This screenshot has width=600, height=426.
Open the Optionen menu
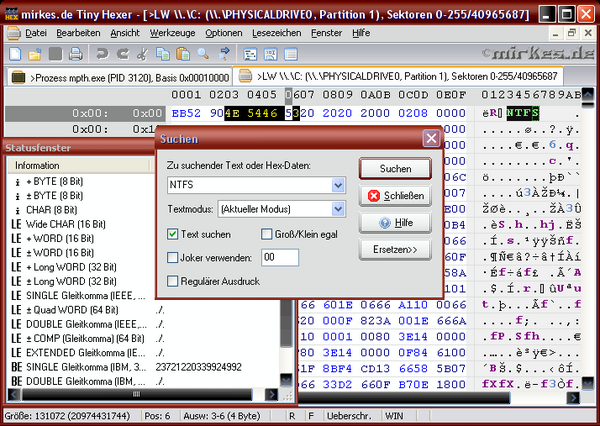coord(223,33)
